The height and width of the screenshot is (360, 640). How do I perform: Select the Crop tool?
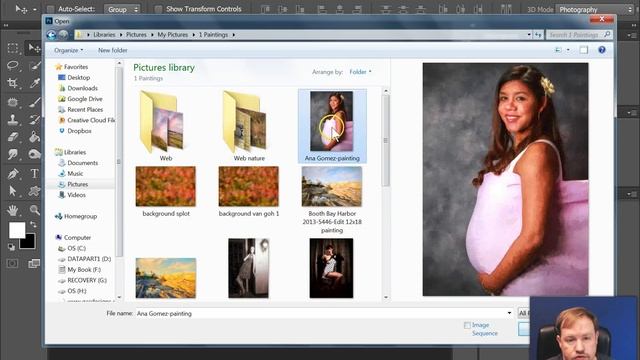13,83
